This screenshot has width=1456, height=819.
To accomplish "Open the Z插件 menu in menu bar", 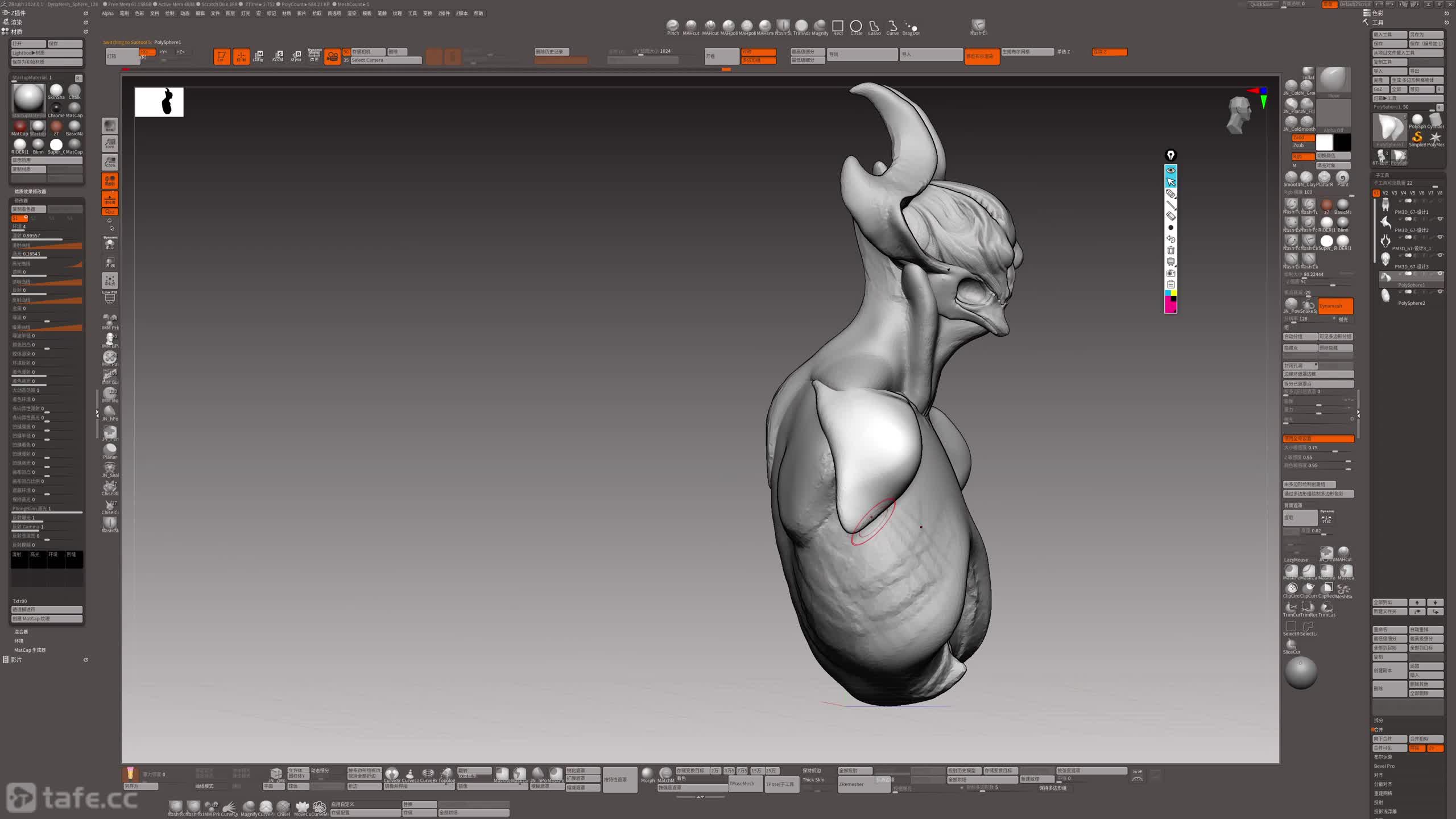I will 444,13.
